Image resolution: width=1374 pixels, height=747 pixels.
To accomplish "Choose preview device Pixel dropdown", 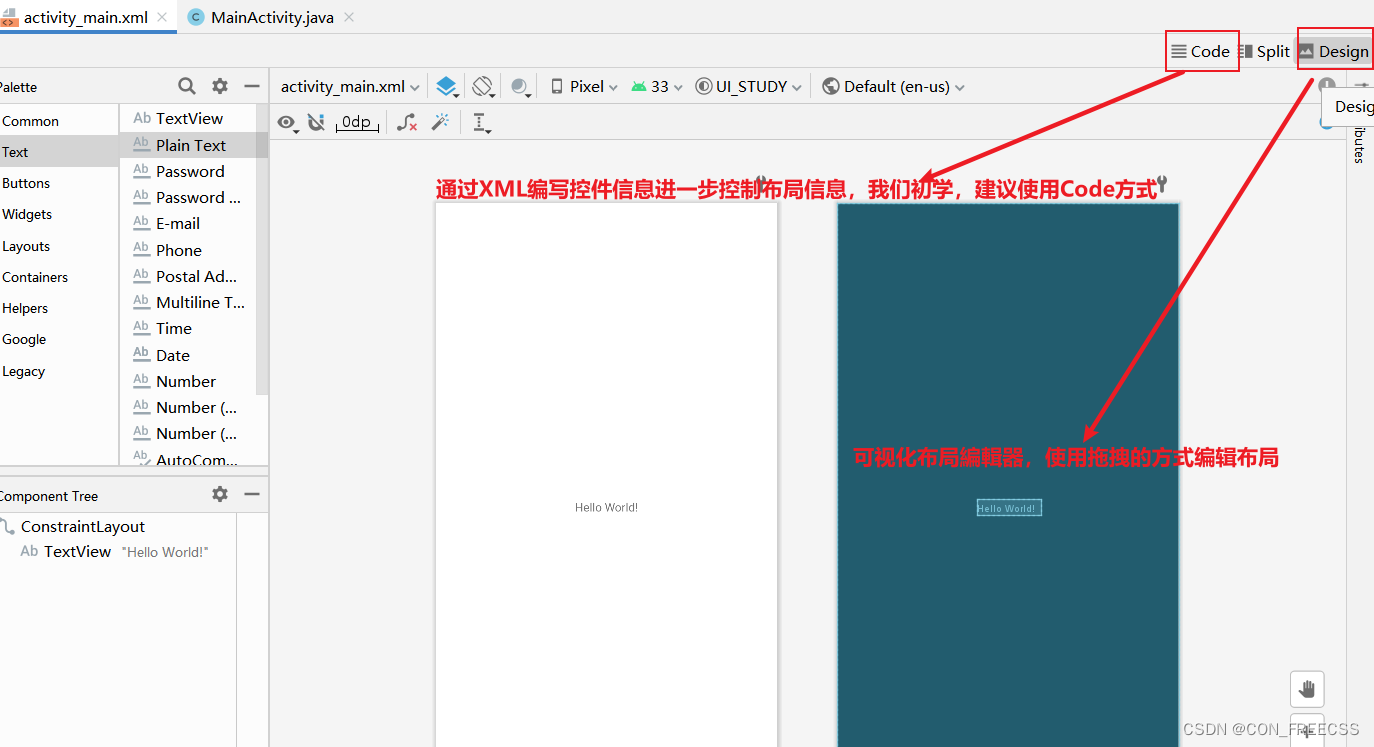I will pyautogui.click(x=585, y=87).
